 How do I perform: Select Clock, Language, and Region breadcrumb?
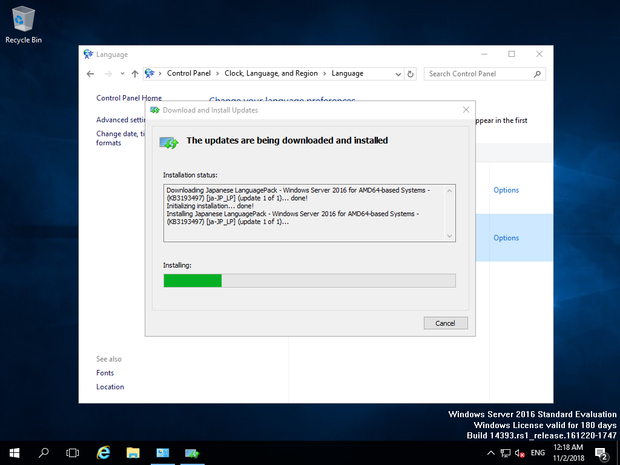point(271,74)
